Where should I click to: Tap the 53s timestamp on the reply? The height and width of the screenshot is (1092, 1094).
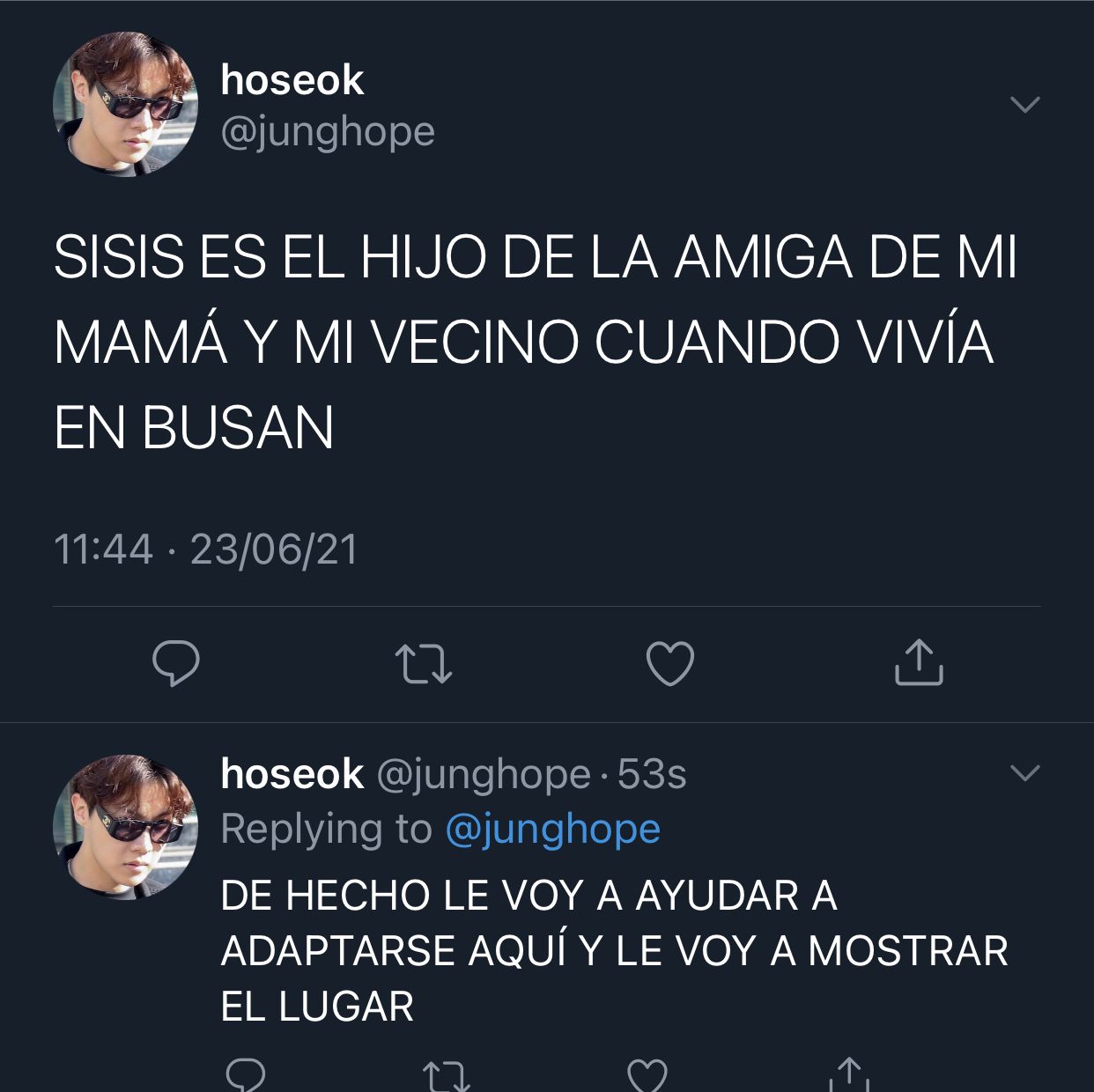click(x=652, y=775)
